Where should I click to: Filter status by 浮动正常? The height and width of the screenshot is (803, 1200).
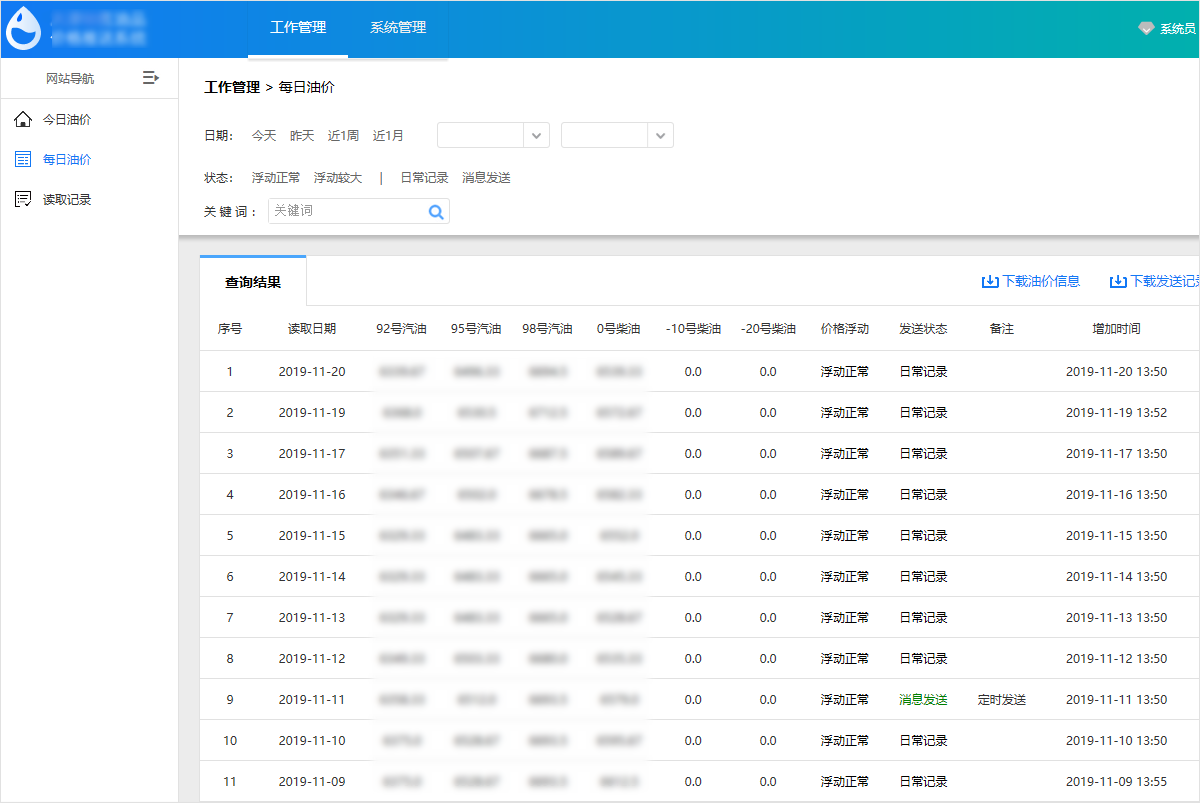coord(276,178)
